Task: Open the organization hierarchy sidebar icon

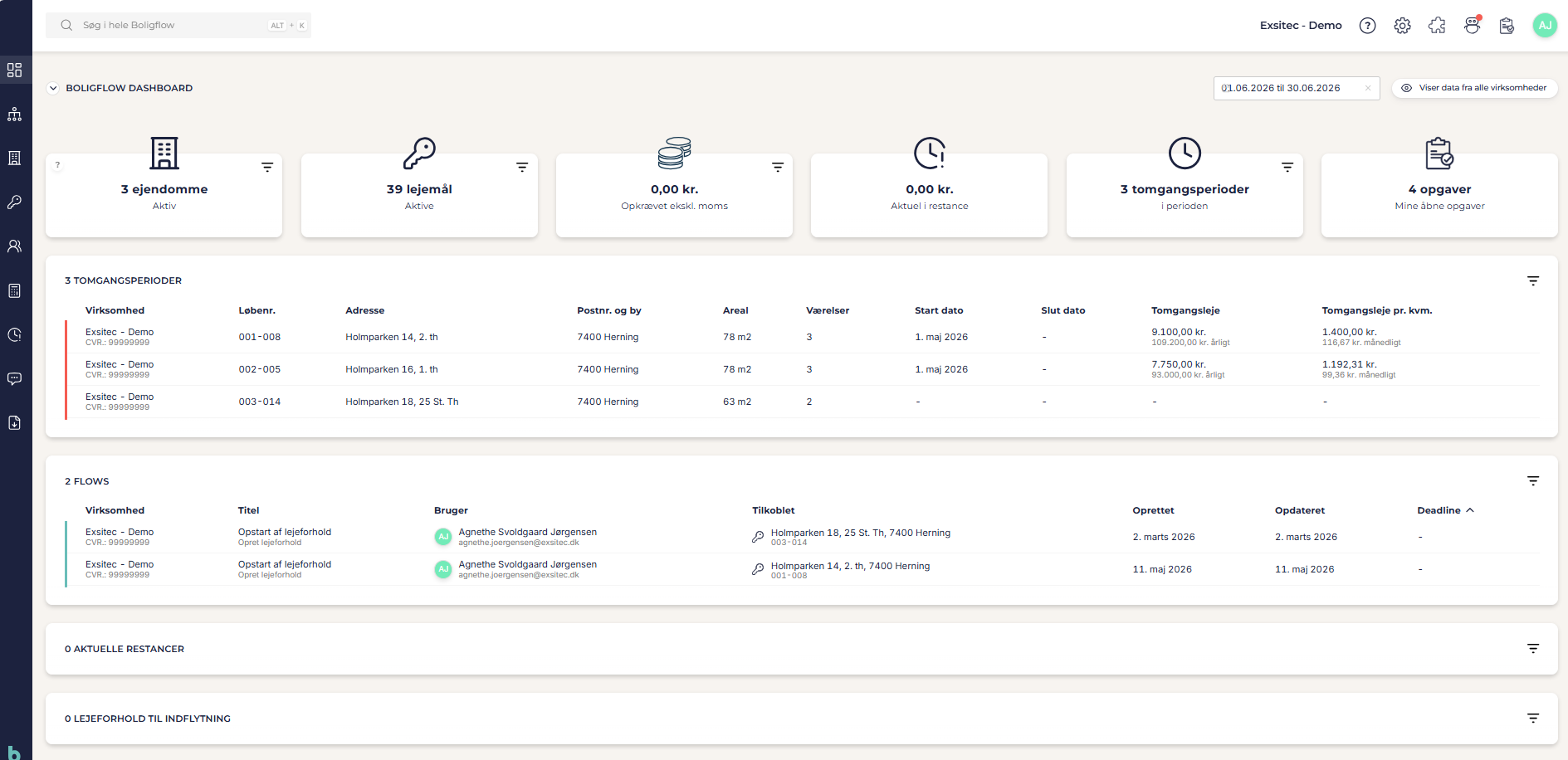Action: pyautogui.click(x=15, y=114)
